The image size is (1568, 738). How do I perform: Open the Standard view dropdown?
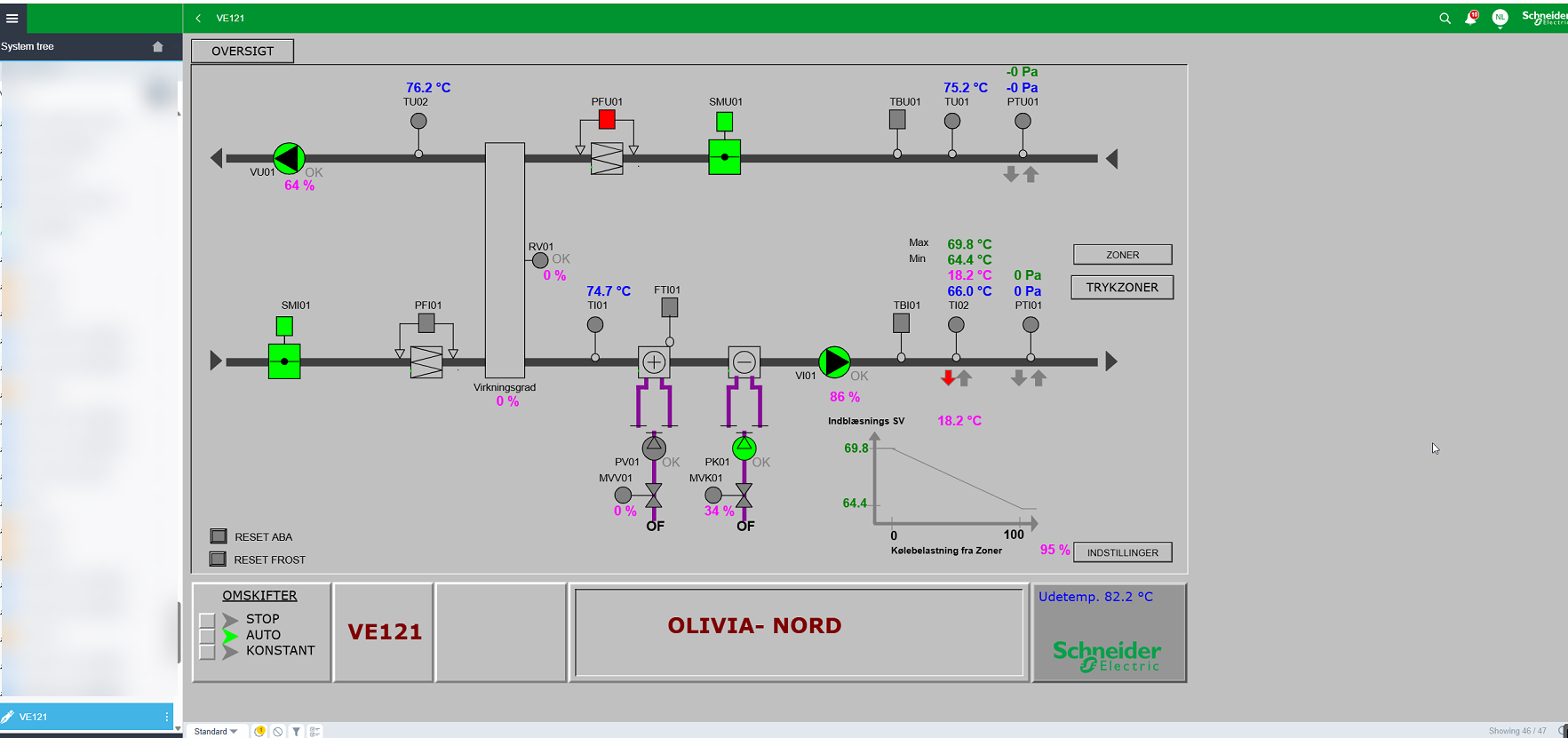coord(215,732)
